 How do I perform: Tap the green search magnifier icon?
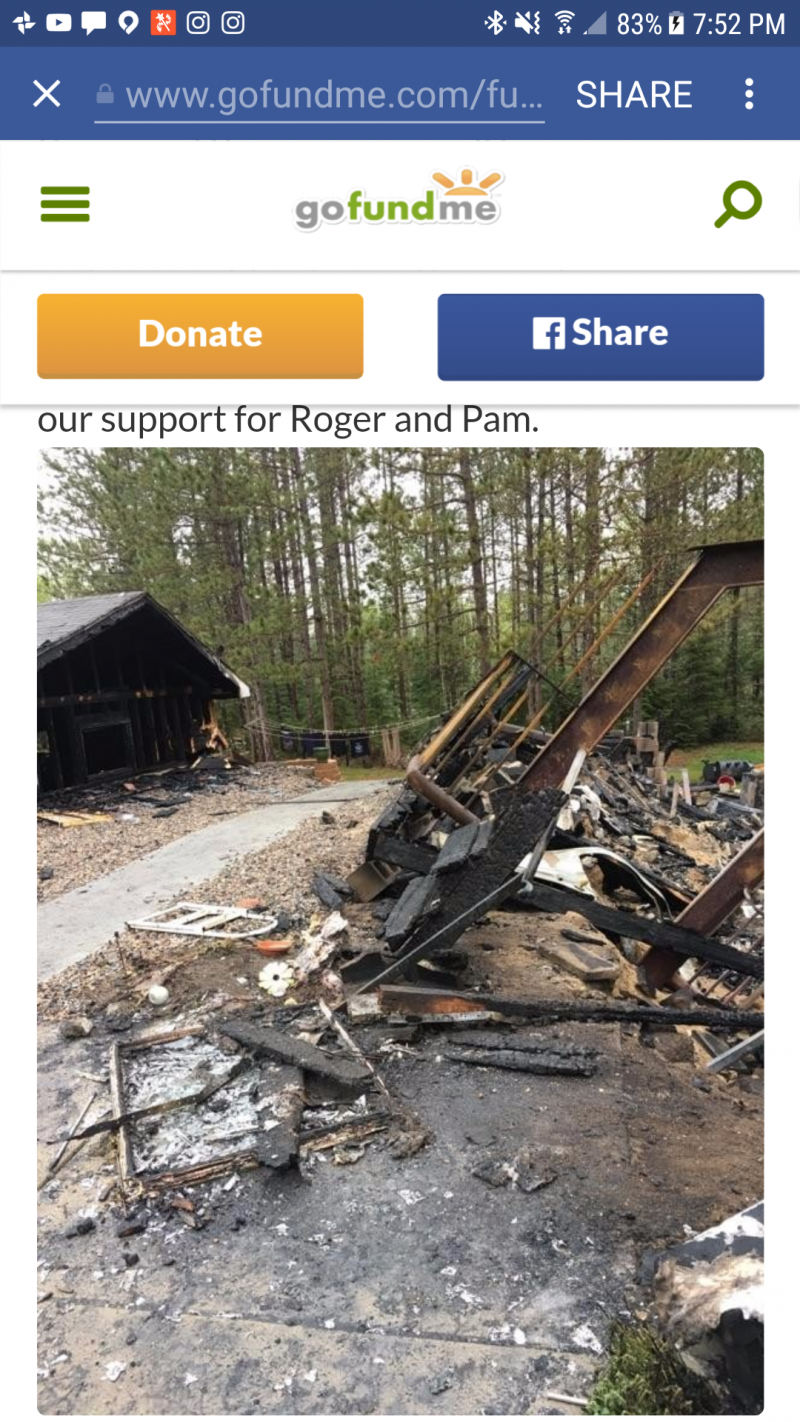[x=738, y=205]
